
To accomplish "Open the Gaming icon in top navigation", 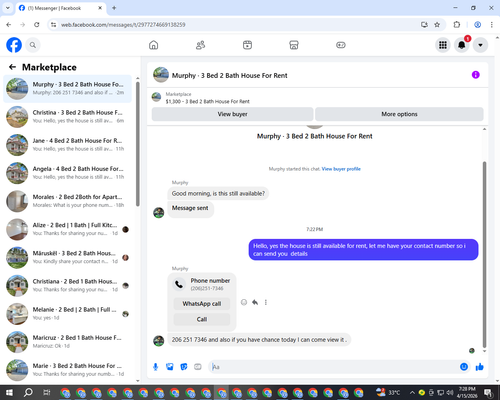I will 341,45.
